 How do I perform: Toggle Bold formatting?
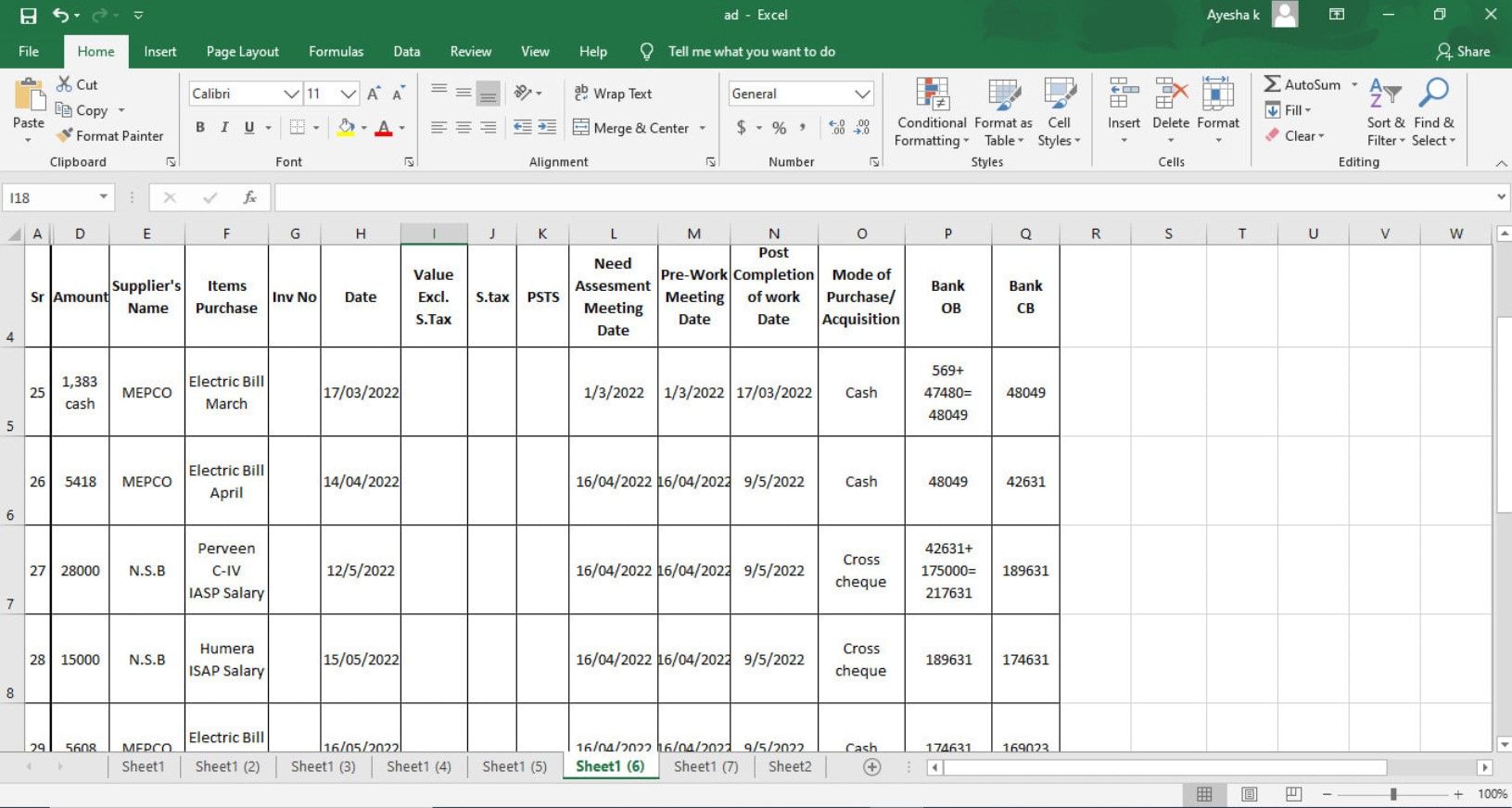(200, 127)
